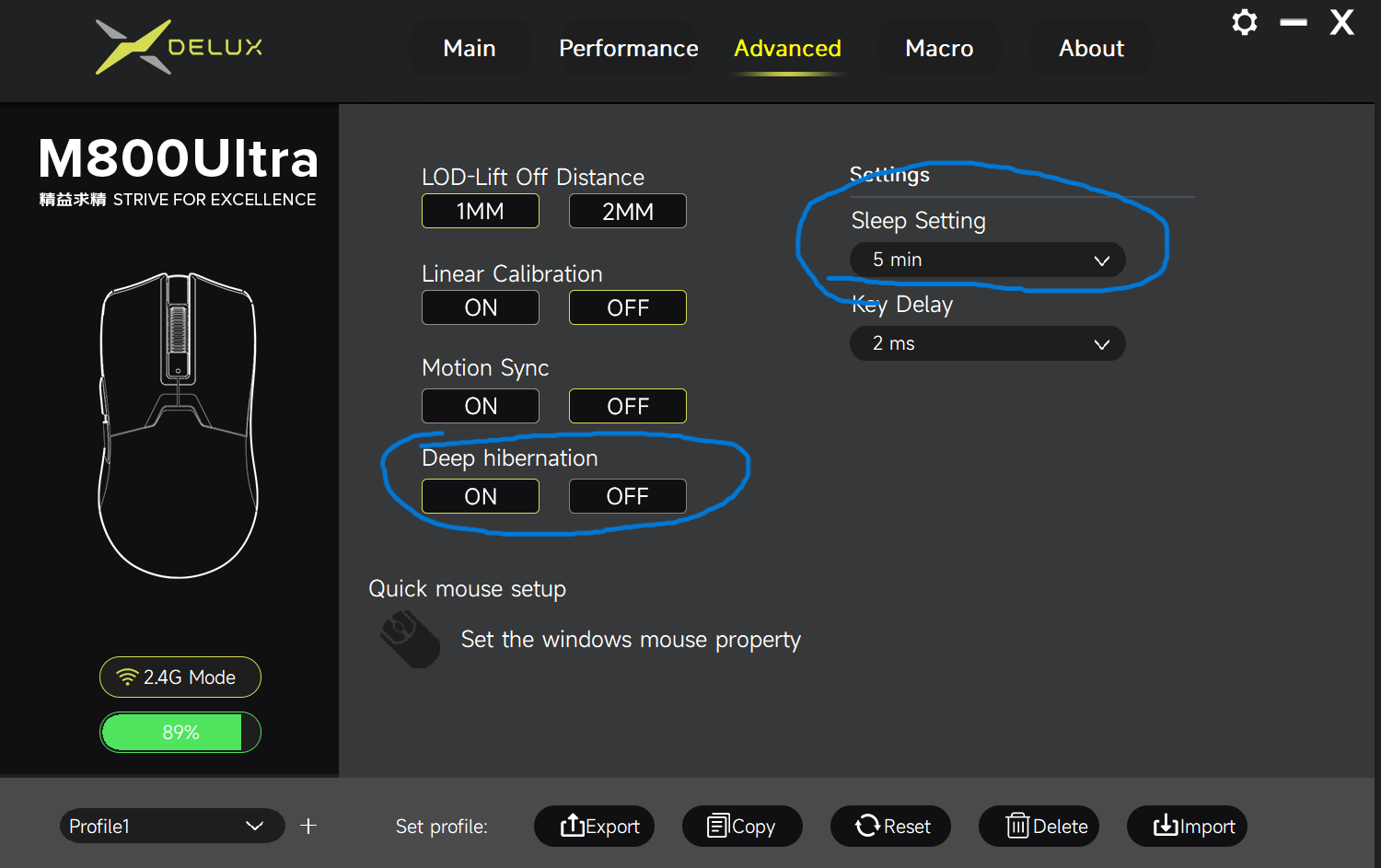1381x868 pixels.
Task: Open the settings gear icon
Action: tap(1245, 22)
